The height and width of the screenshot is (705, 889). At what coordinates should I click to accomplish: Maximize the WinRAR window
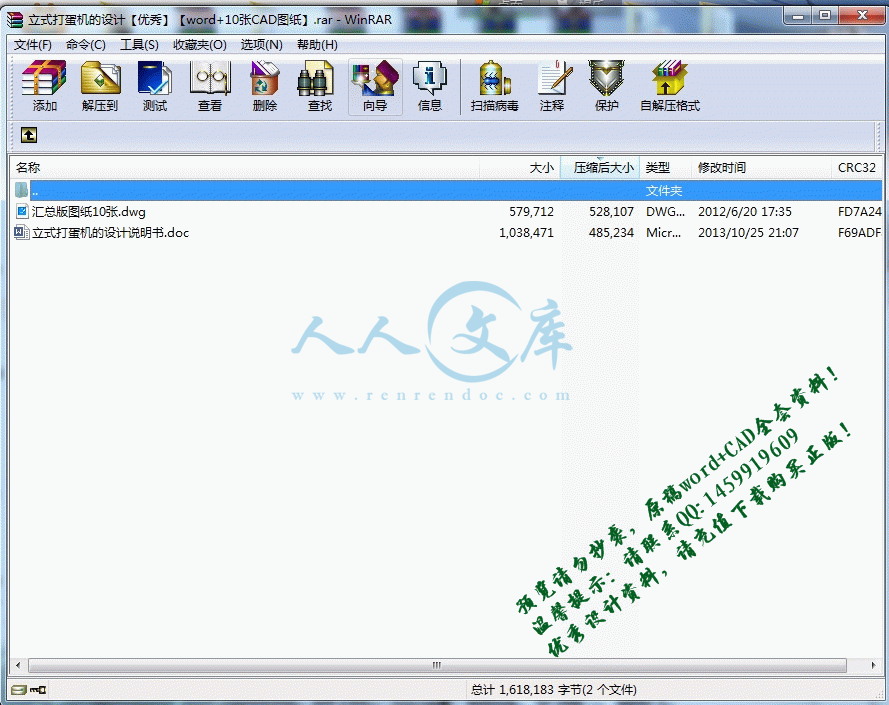point(825,16)
